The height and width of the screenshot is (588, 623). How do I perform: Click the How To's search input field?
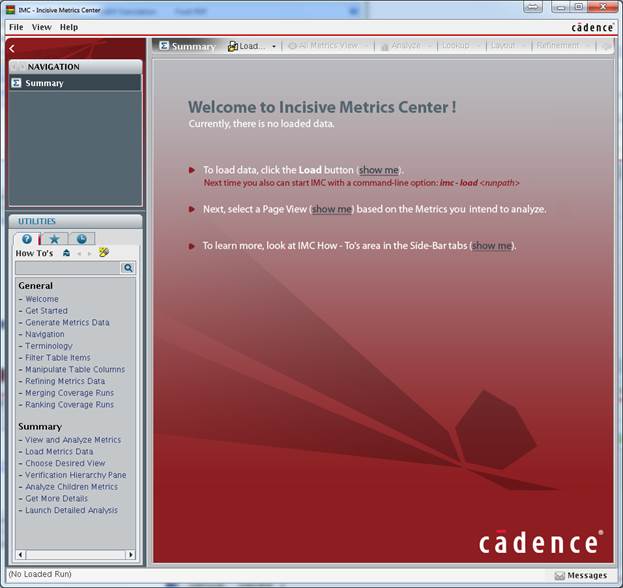coord(68,268)
